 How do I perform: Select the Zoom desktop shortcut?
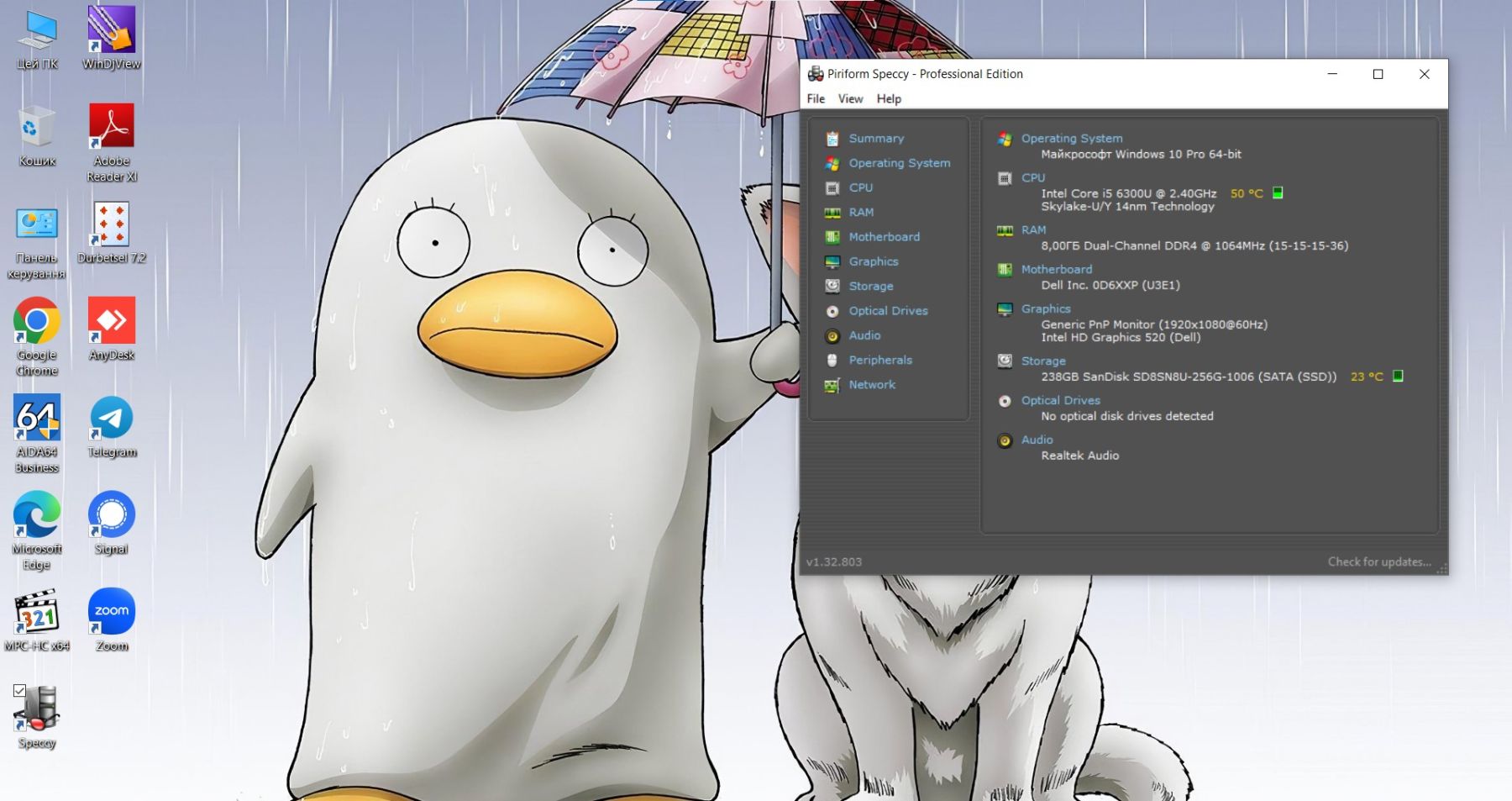click(112, 620)
